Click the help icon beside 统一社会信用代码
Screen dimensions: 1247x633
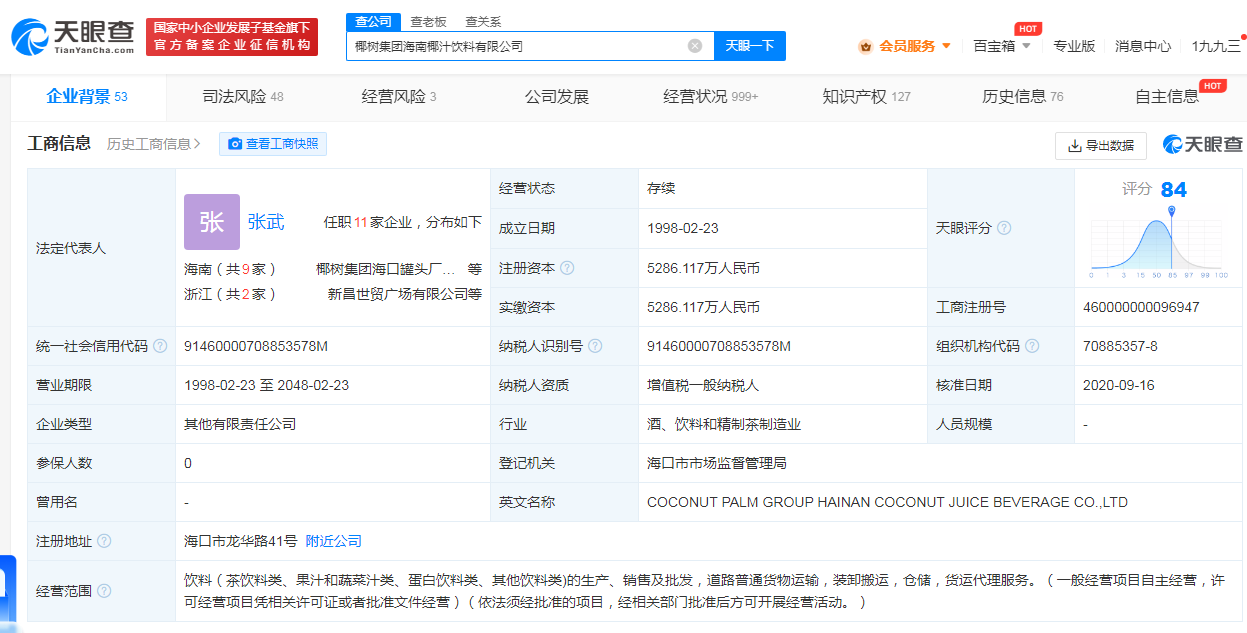161,345
